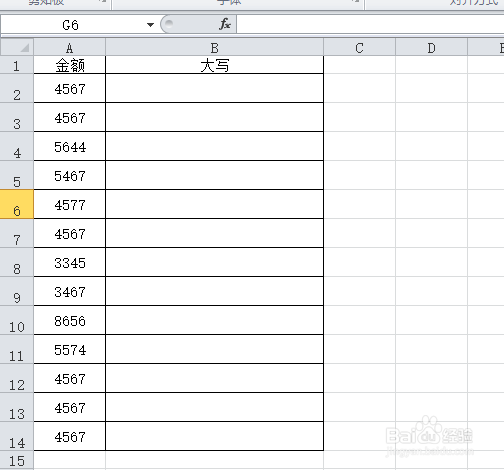504x470 pixels.
Task: Select row 8 header
Action: click(17, 262)
